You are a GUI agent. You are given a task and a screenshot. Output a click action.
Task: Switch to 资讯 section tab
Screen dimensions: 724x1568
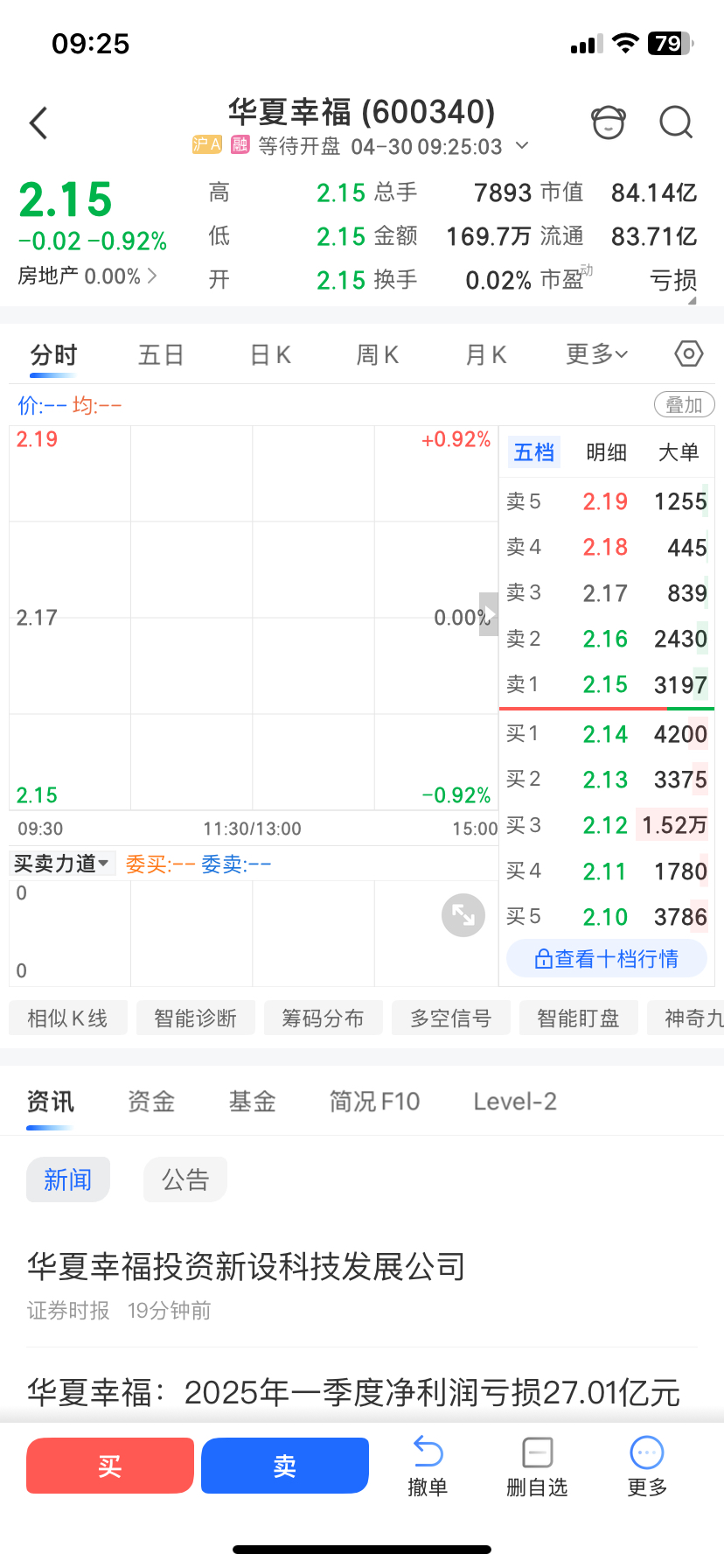pyautogui.click(x=50, y=1102)
